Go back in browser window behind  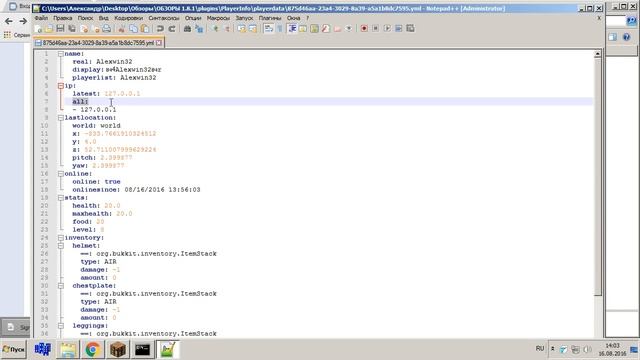pyautogui.click(x=9, y=21)
